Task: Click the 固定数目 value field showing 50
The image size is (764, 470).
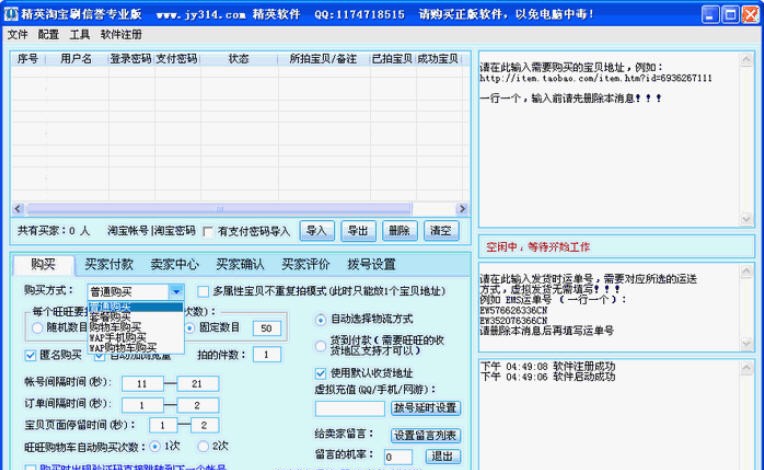Action: point(267,328)
